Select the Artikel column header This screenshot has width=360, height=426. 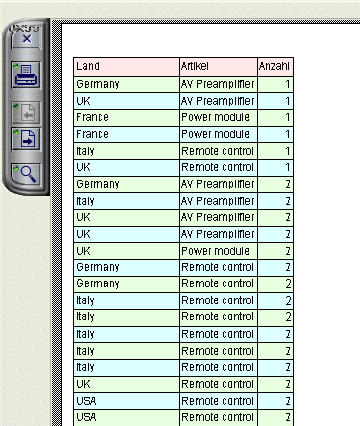218,66
